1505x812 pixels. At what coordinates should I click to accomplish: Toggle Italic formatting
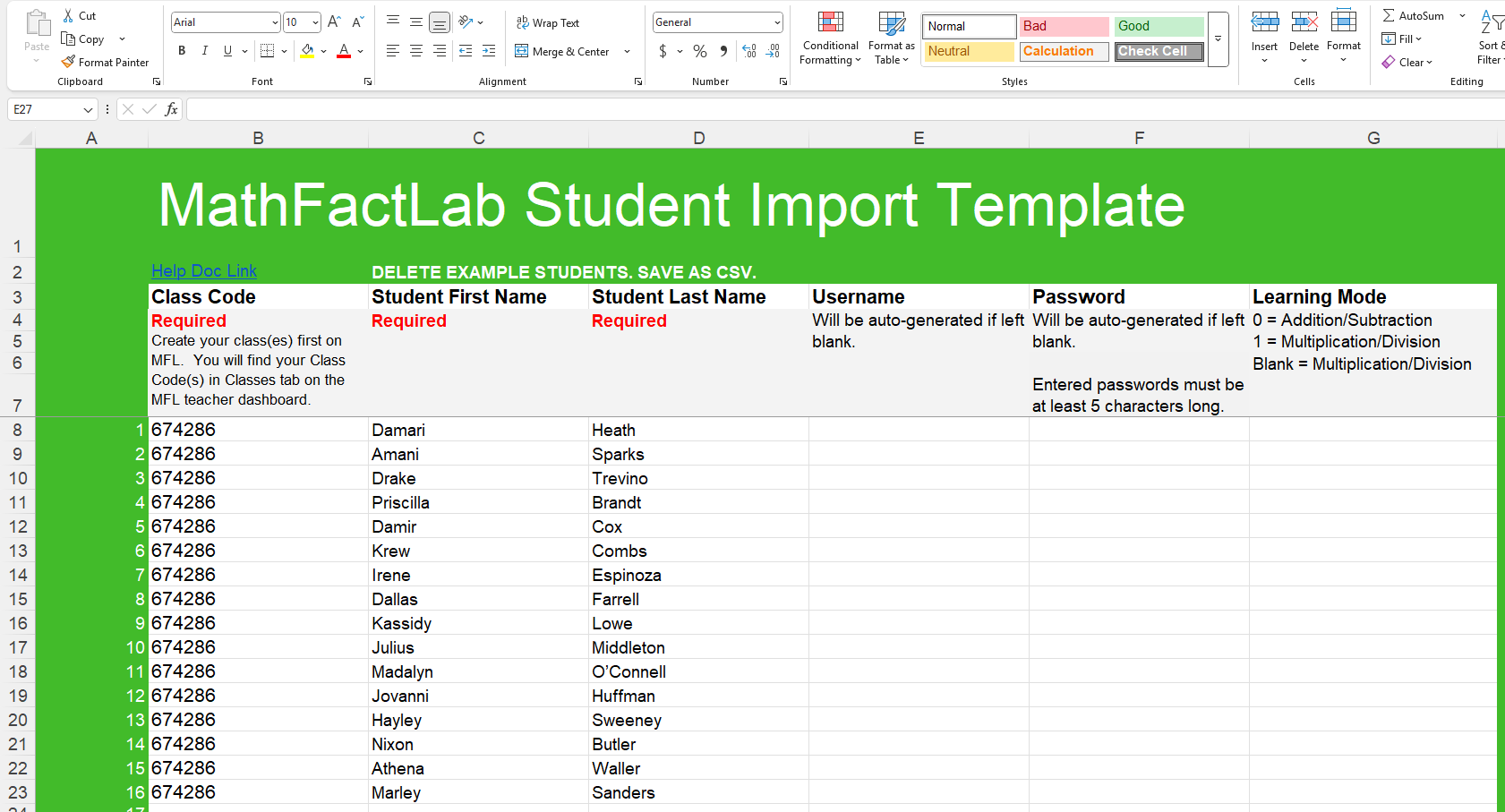[x=205, y=51]
